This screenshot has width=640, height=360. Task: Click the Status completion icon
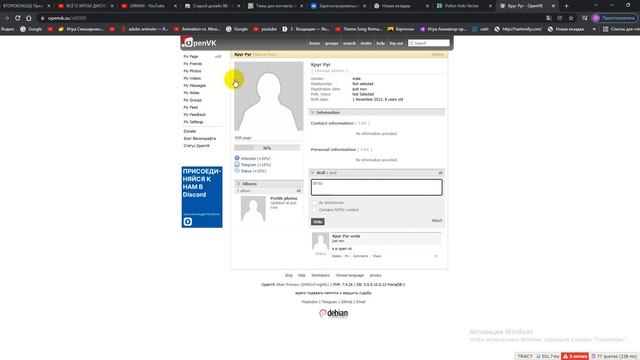coord(237,171)
